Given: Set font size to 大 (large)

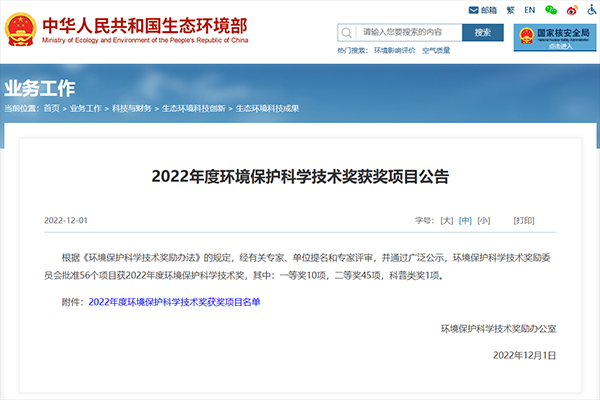Looking at the screenshot, I should [446, 220].
